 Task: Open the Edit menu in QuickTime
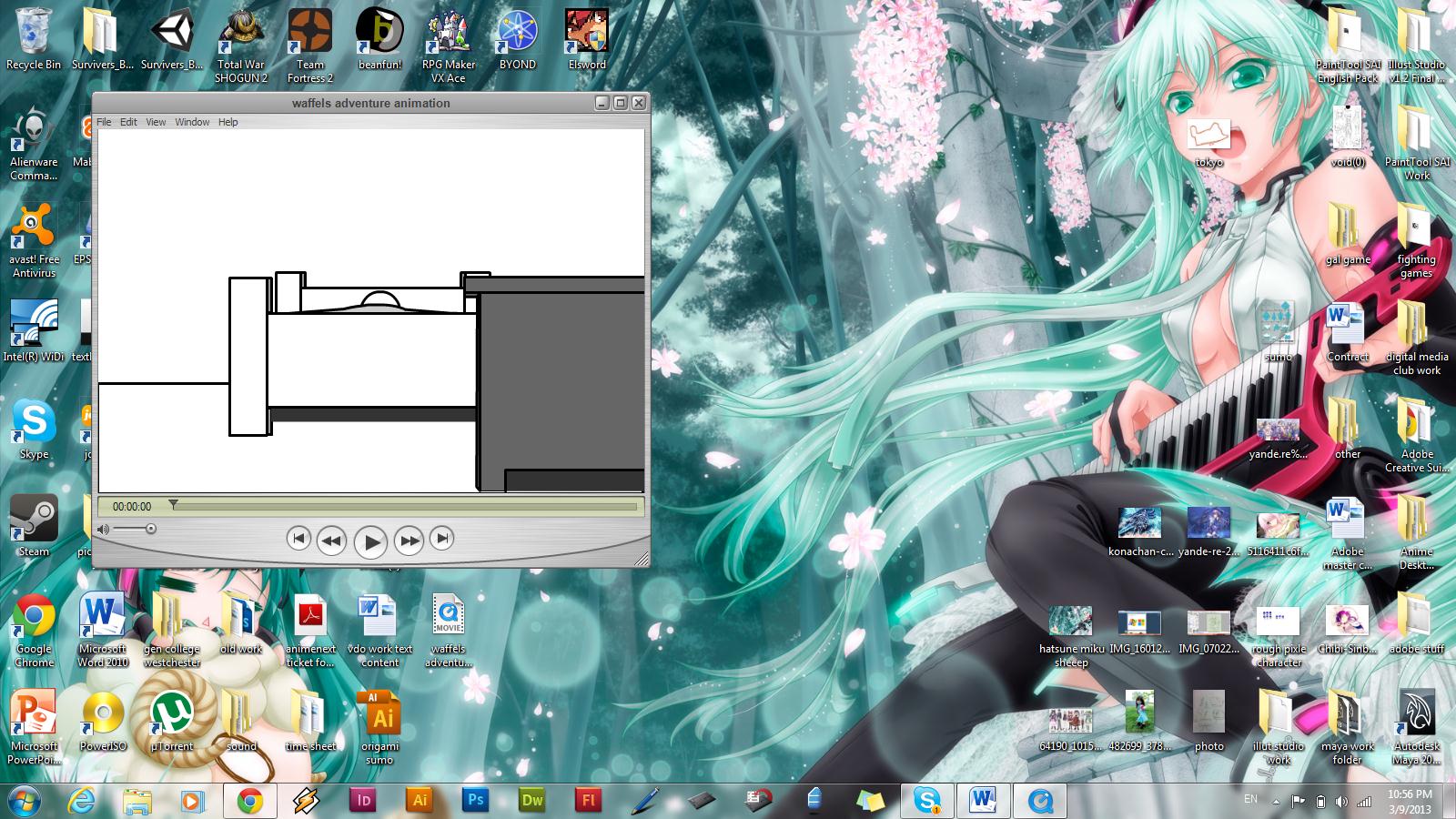pyautogui.click(x=128, y=122)
